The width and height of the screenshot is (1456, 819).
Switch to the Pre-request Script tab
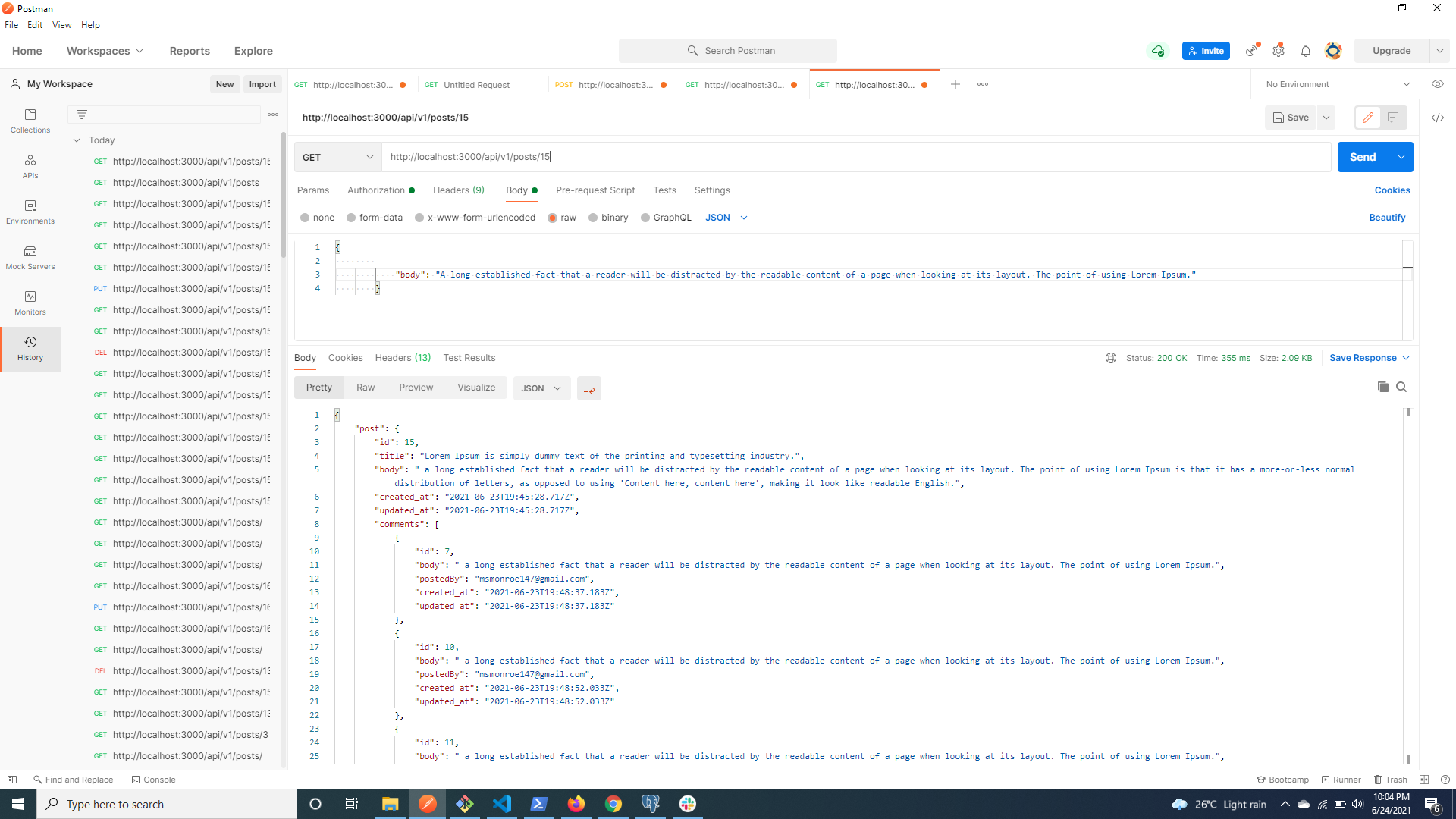pos(595,190)
